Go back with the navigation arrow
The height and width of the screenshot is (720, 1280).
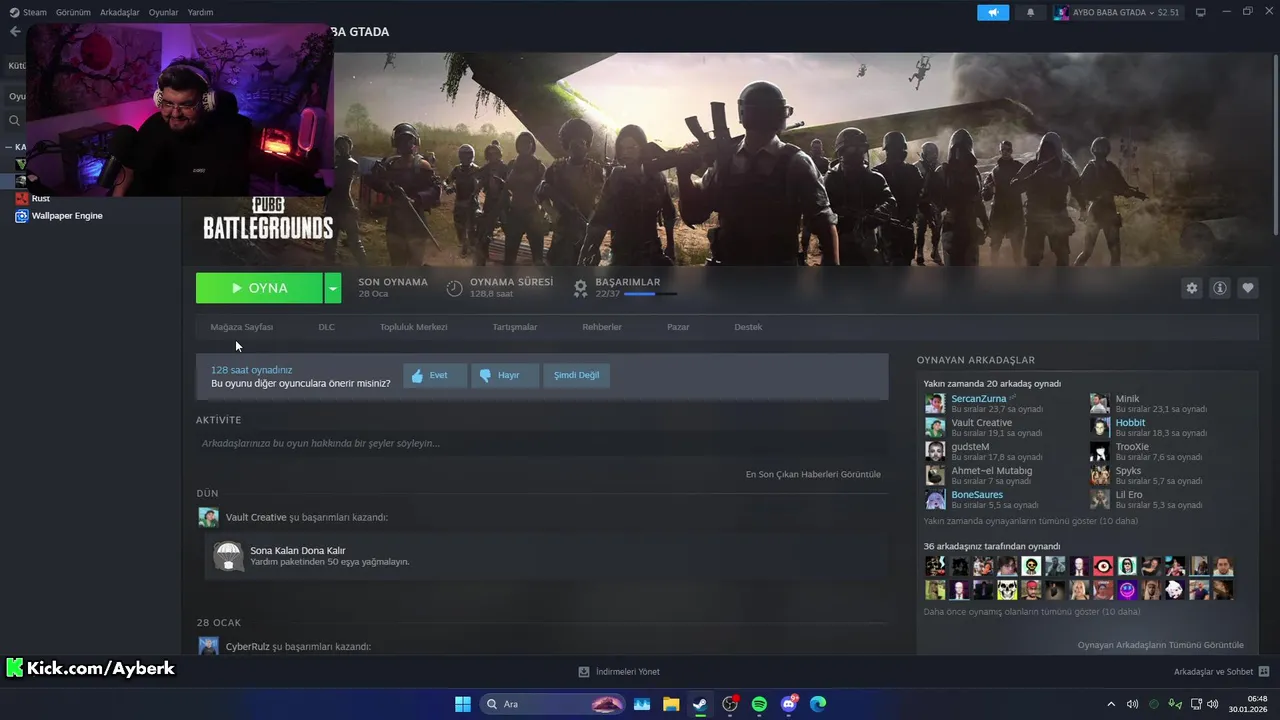tap(14, 32)
